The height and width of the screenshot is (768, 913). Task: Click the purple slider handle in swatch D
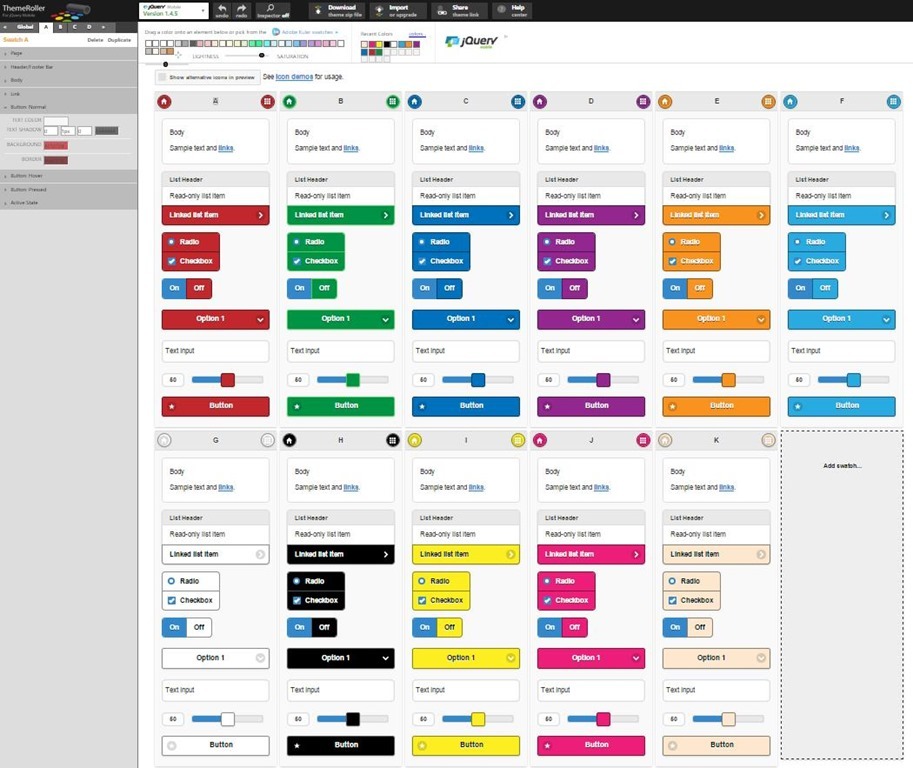[x=603, y=380]
